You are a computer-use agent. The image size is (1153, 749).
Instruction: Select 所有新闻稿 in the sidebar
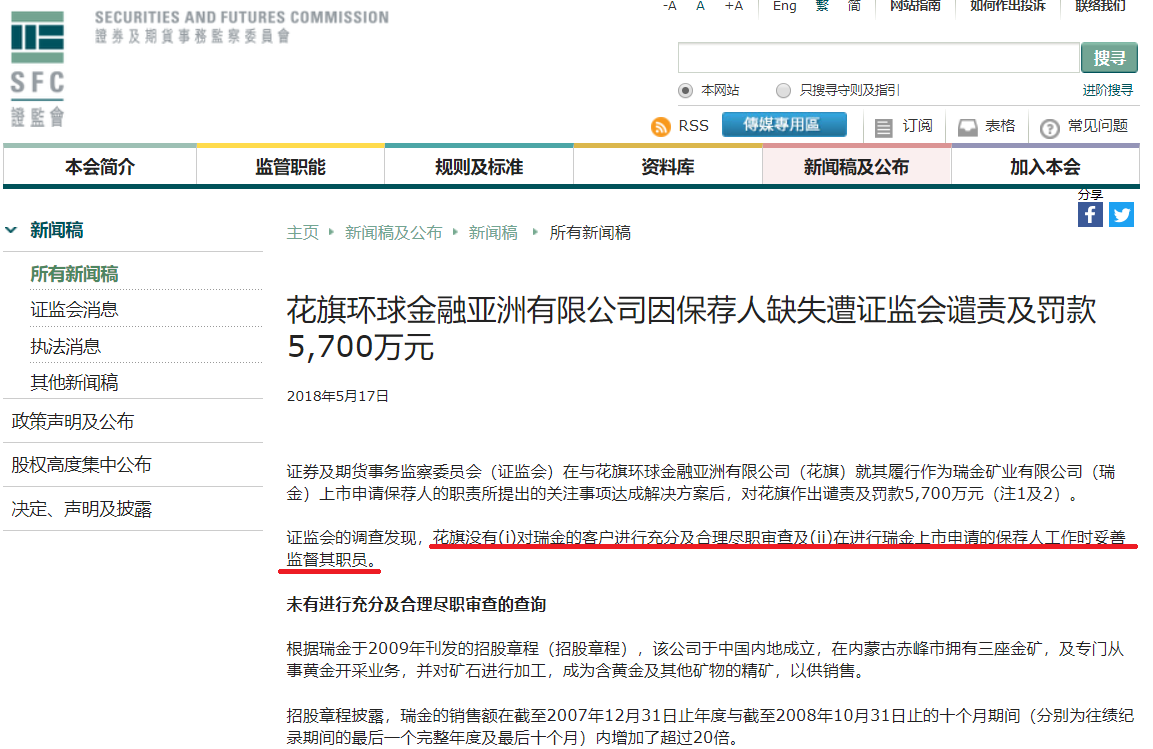point(74,274)
